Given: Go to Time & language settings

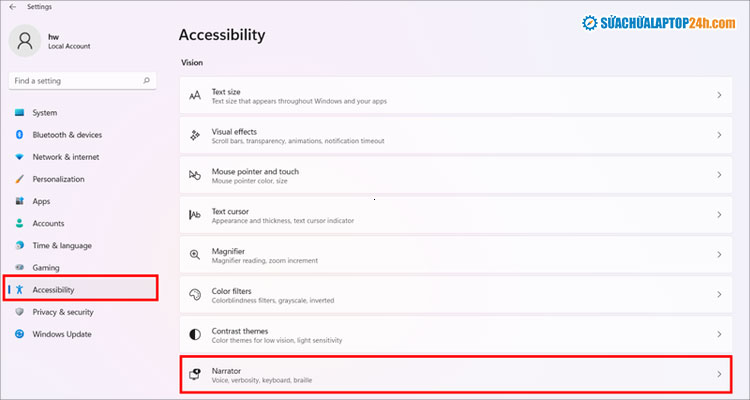Looking at the screenshot, I should pyautogui.click(x=61, y=245).
